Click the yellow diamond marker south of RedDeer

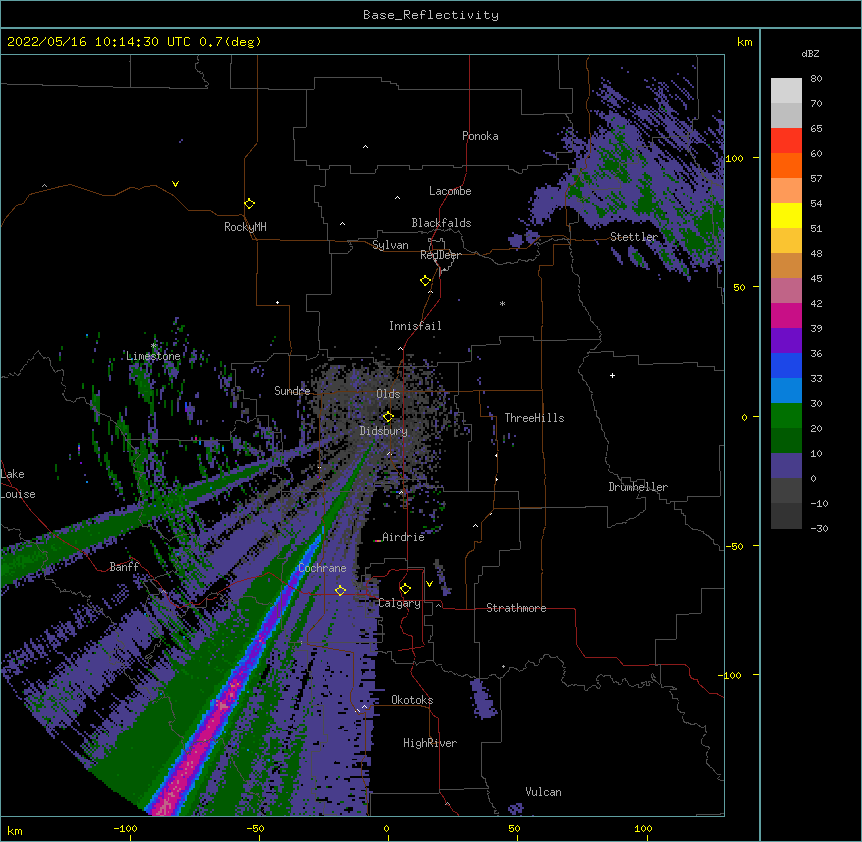(x=426, y=281)
